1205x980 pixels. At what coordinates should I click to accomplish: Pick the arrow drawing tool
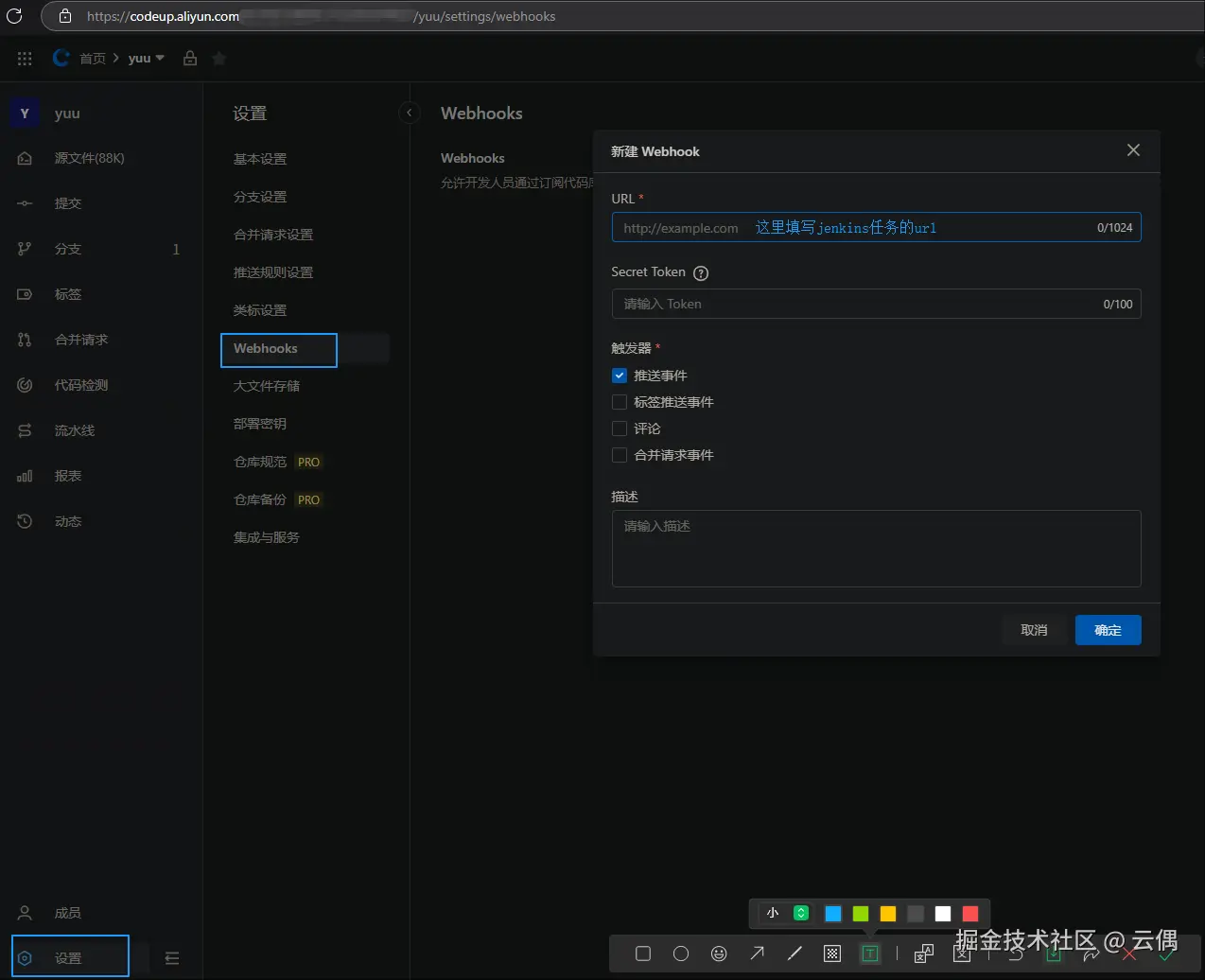[x=757, y=954]
